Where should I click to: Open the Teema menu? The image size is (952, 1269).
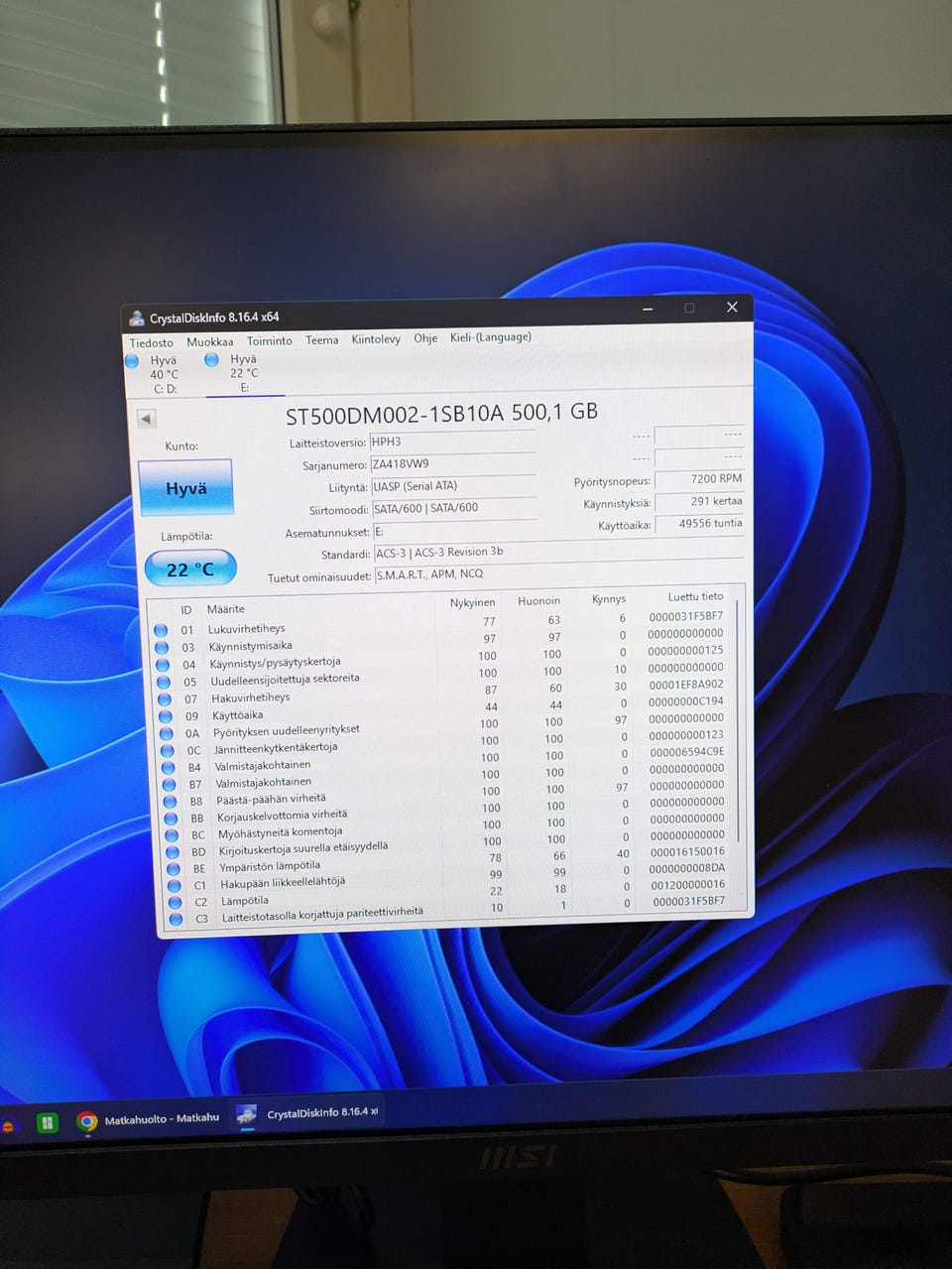coord(321,339)
